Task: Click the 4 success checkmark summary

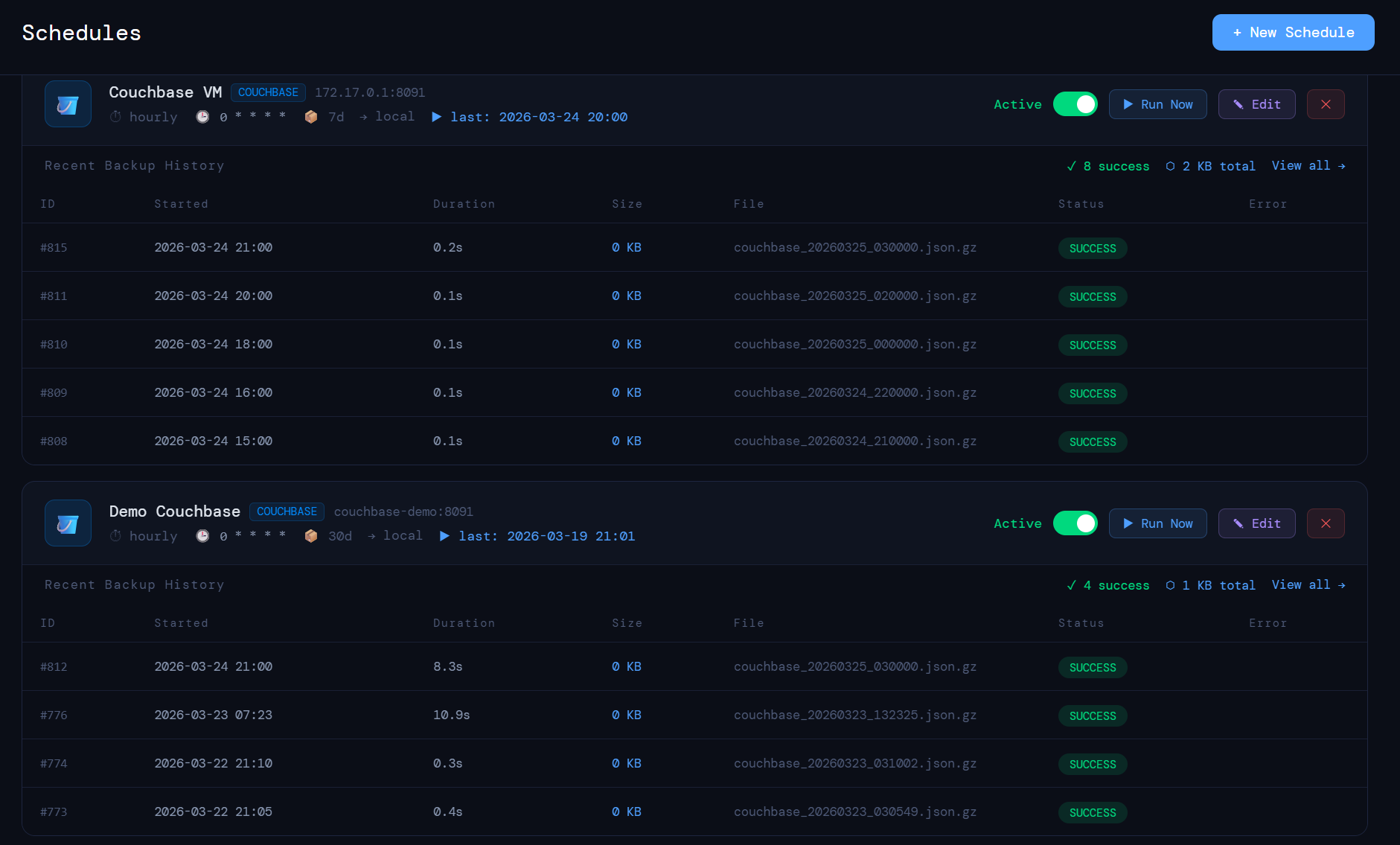Action: (x=1107, y=585)
